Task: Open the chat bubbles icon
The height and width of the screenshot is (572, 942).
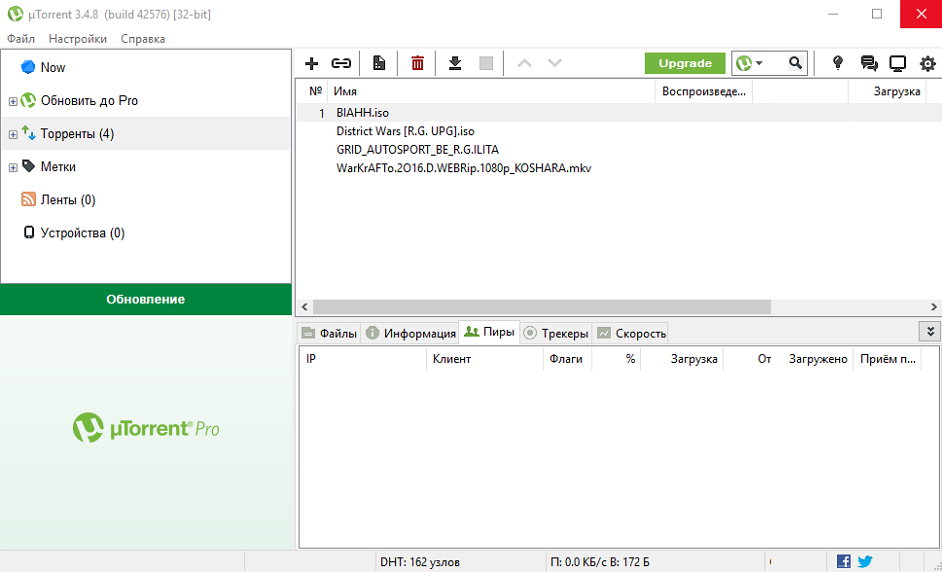Action: [869, 63]
